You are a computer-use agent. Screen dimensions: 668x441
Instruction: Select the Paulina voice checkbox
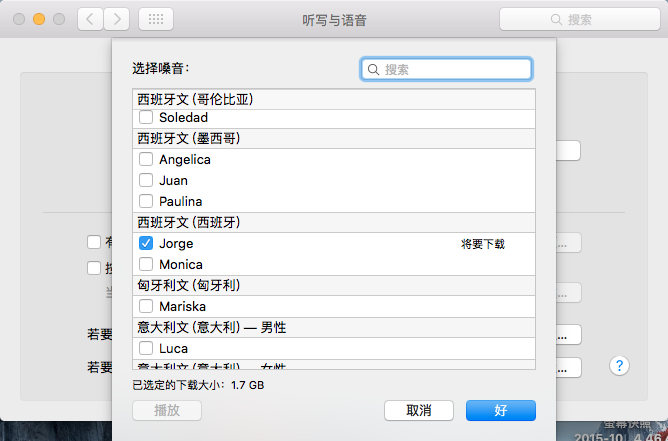tap(146, 202)
